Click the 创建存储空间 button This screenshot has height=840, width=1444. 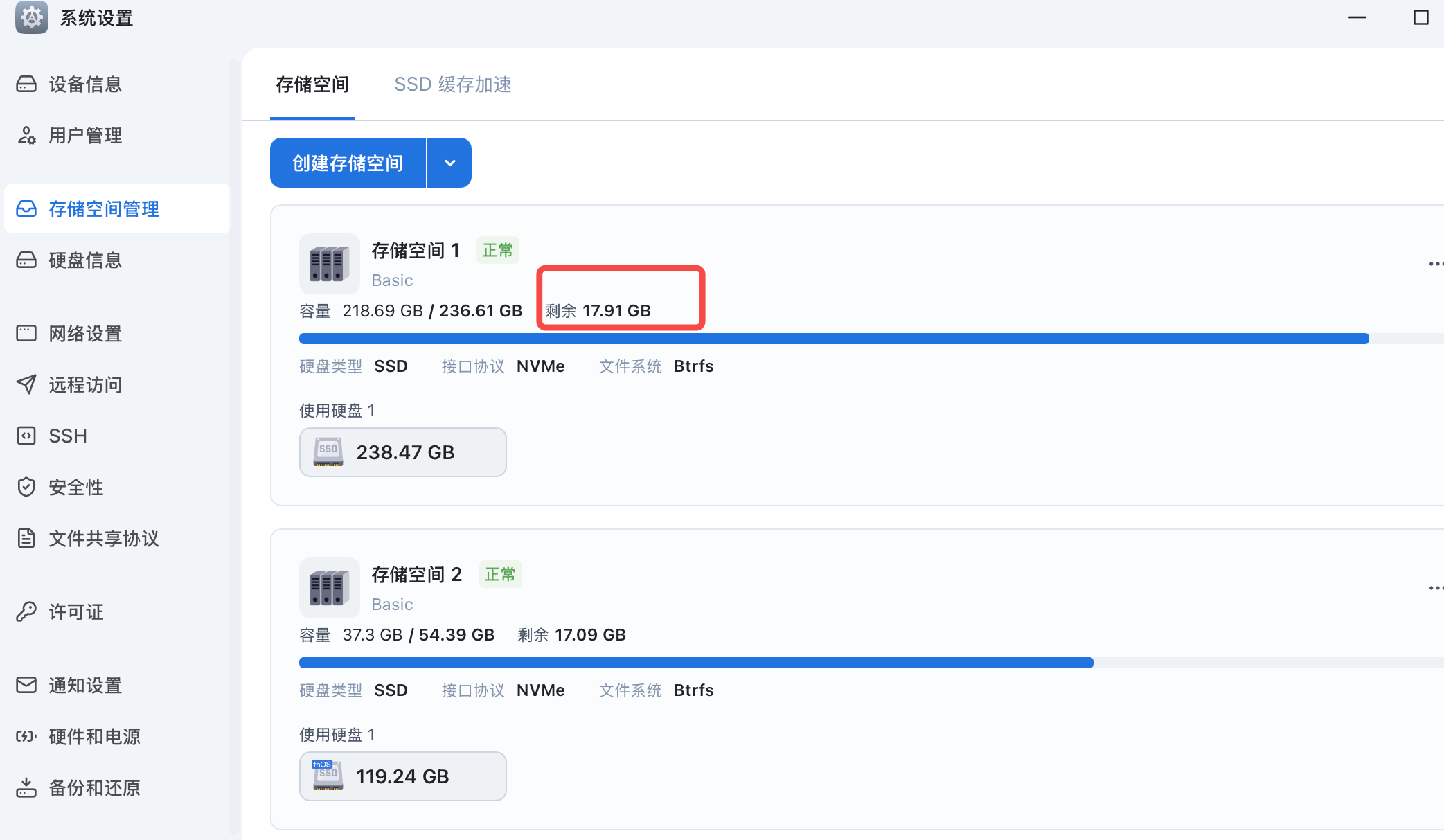pyautogui.click(x=348, y=163)
